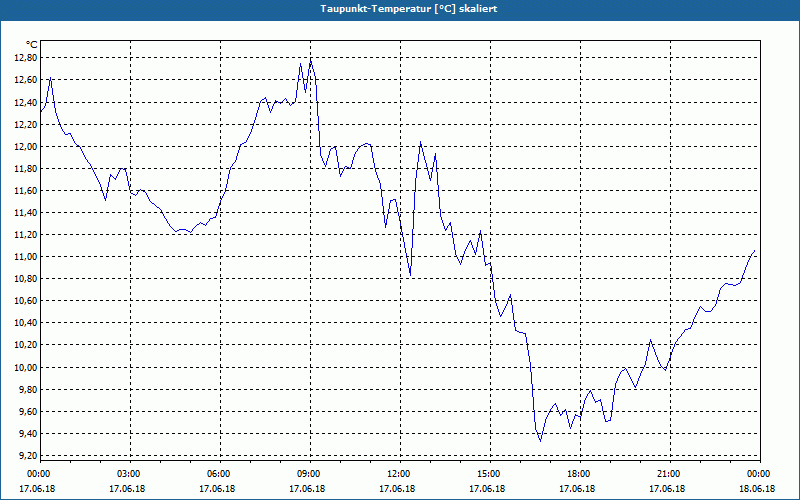This screenshot has height=500, width=800.
Task: Select the '18:00' time label
Action: [x=581, y=474]
